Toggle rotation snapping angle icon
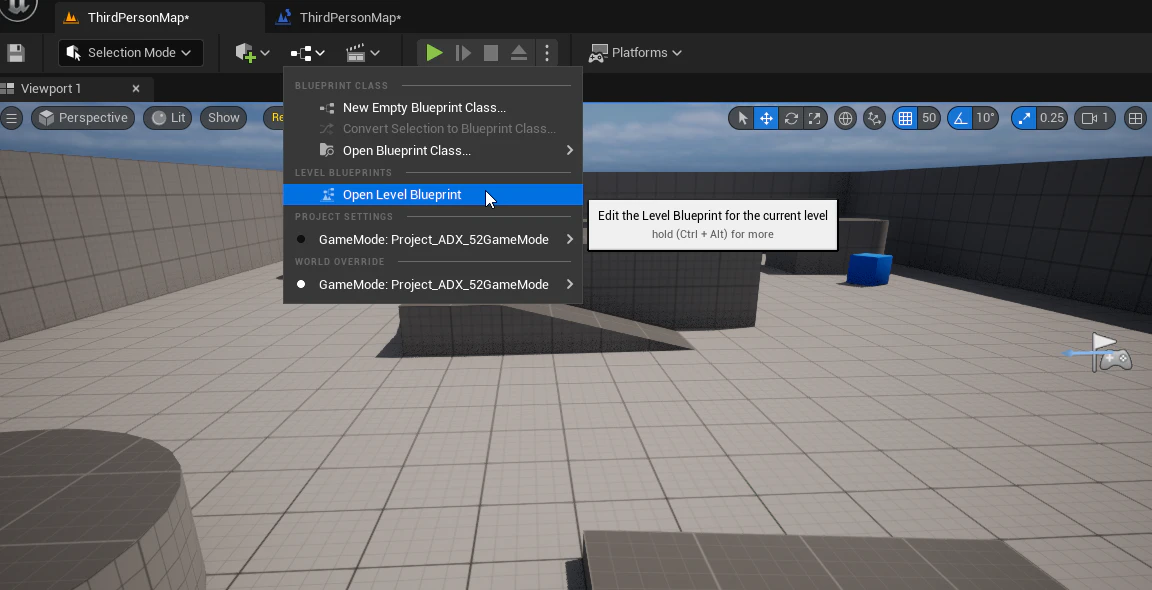The height and width of the screenshot is (590, 1152). pos(960,118)
